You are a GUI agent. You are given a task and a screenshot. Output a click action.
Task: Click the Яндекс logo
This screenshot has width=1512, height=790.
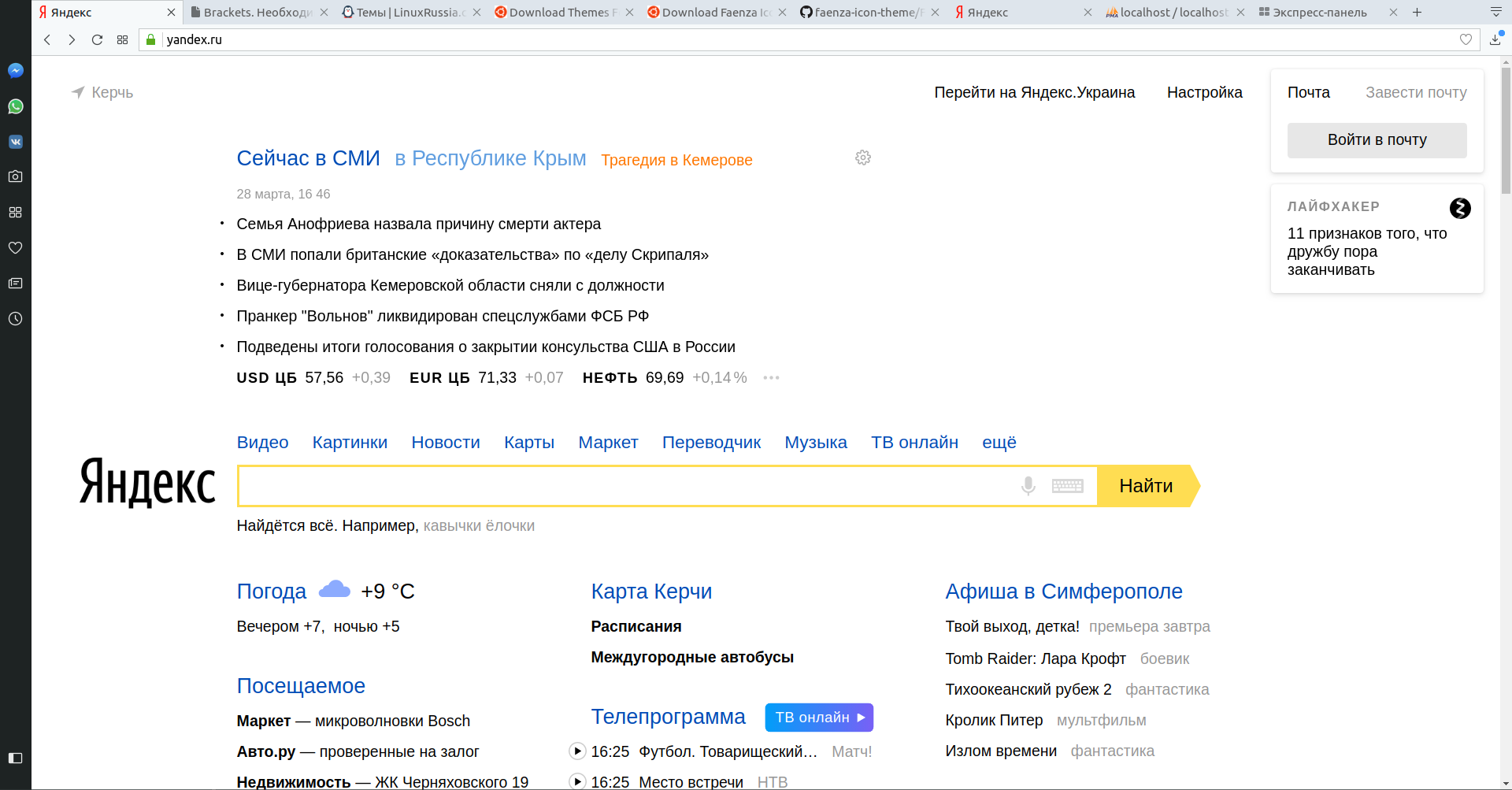pos(147,482)
